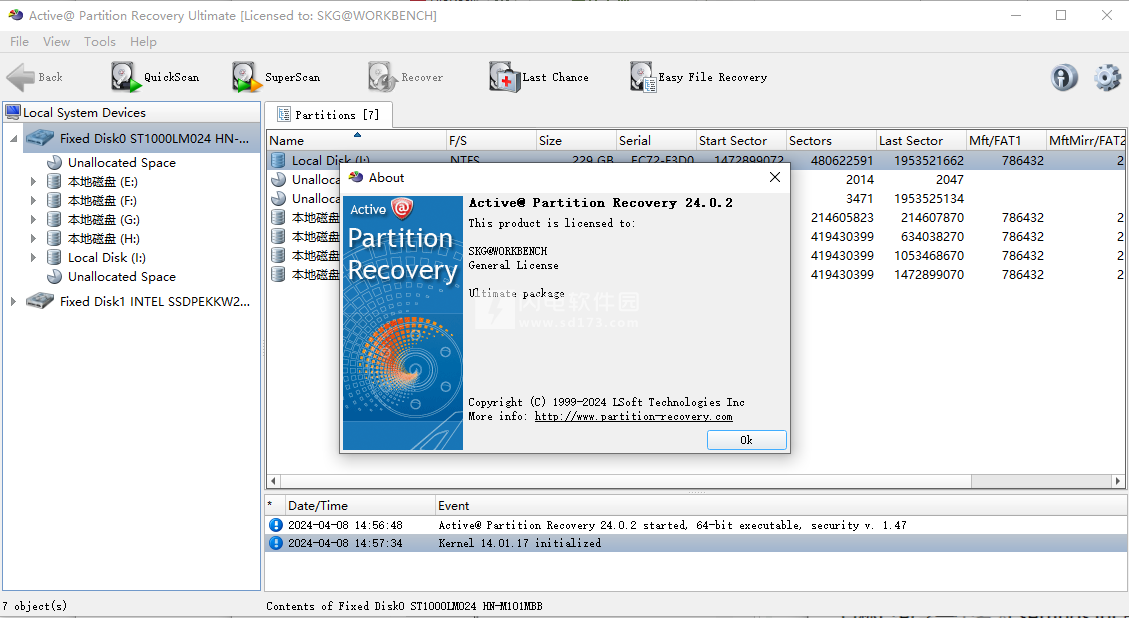Expand the 本地磁盘 (E:) node
This screenshot has width=1129, height=618.
pyautogui.click(x=33, y=182)
